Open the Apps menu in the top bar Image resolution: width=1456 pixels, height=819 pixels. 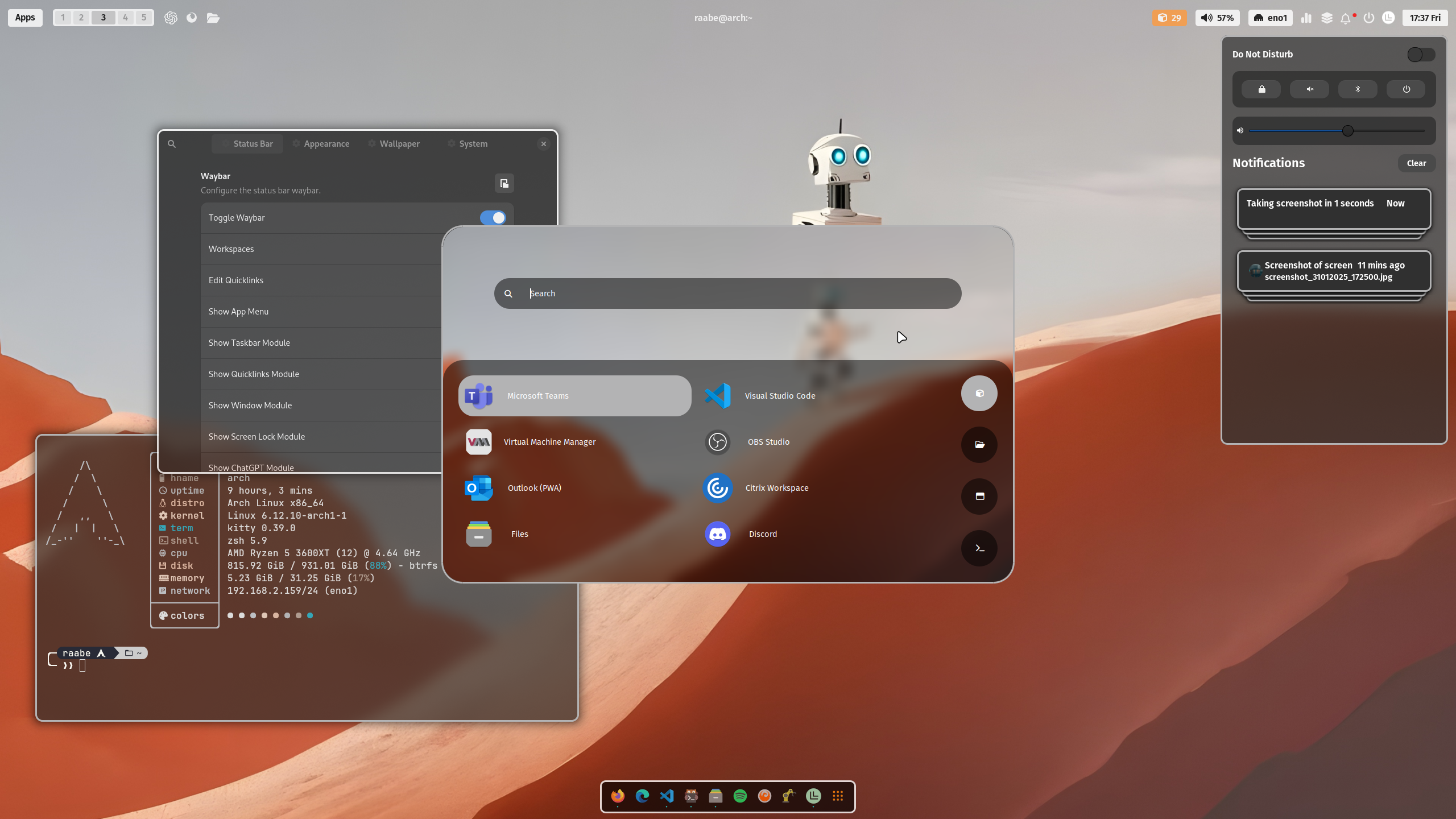(25, 18)
